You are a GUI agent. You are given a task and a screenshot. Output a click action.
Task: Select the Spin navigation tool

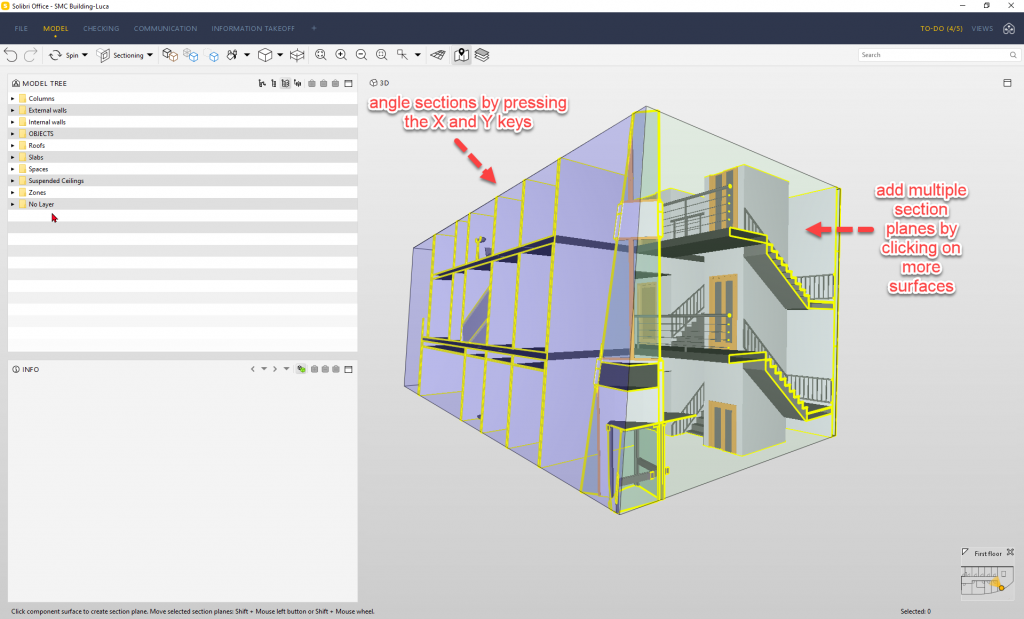pyautogui.click(x=63, y=55)
